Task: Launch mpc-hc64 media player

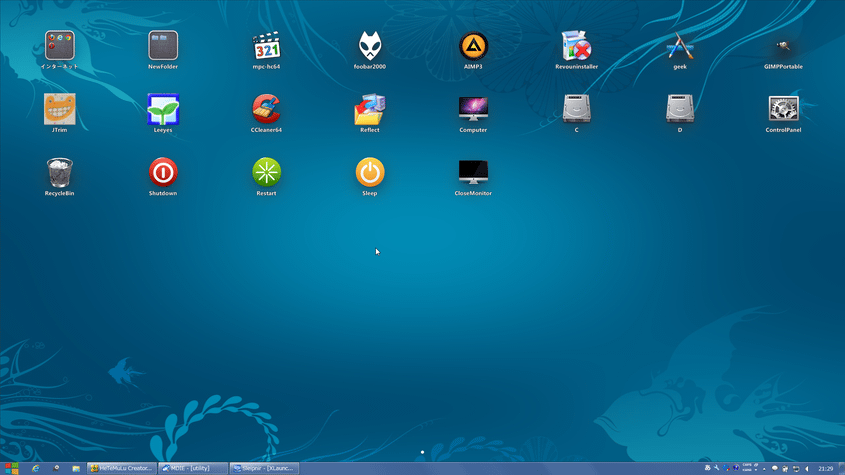Action: [266, 45]
